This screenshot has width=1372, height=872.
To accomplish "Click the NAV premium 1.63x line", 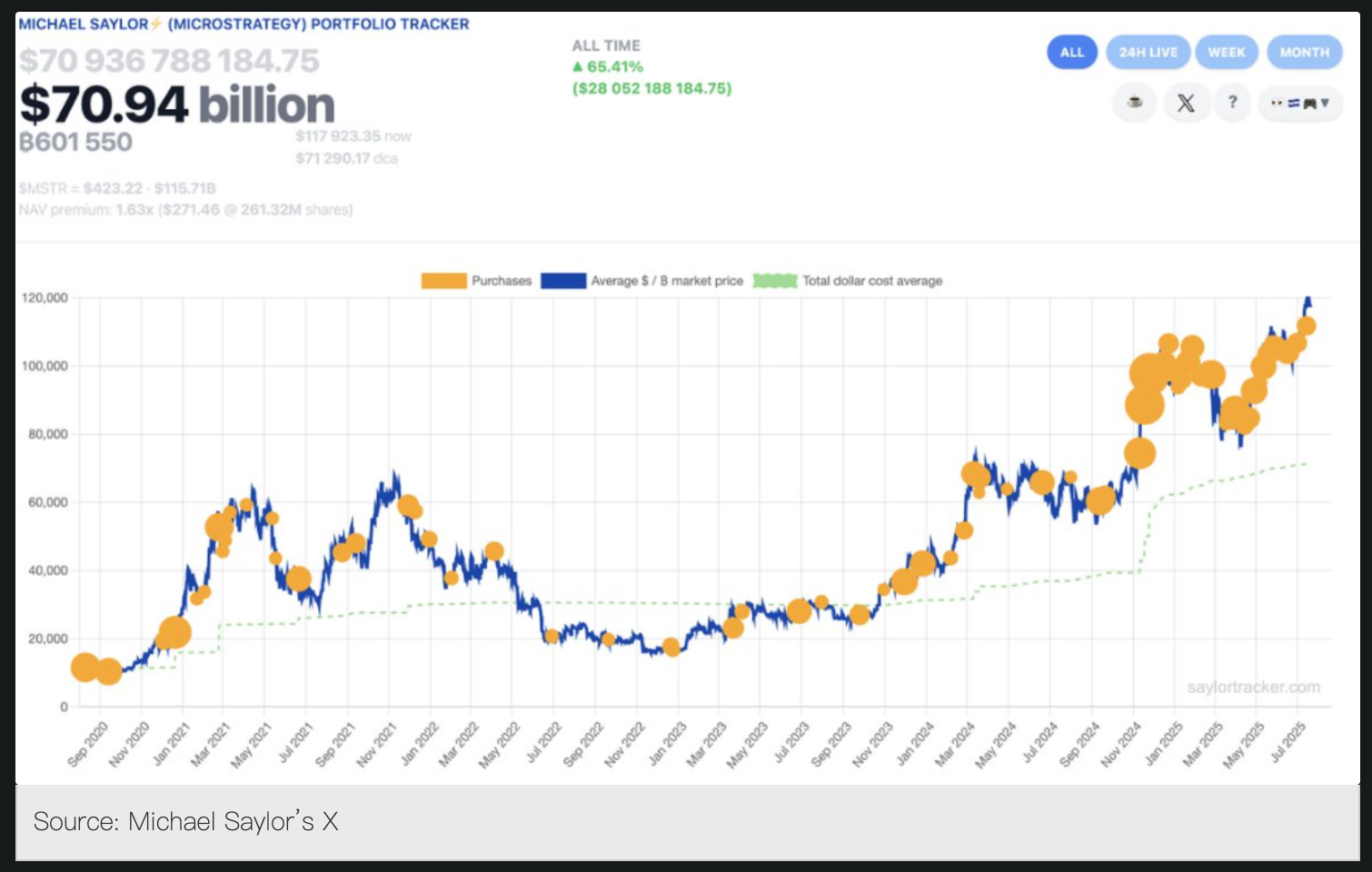I will [x=185, y=210].
